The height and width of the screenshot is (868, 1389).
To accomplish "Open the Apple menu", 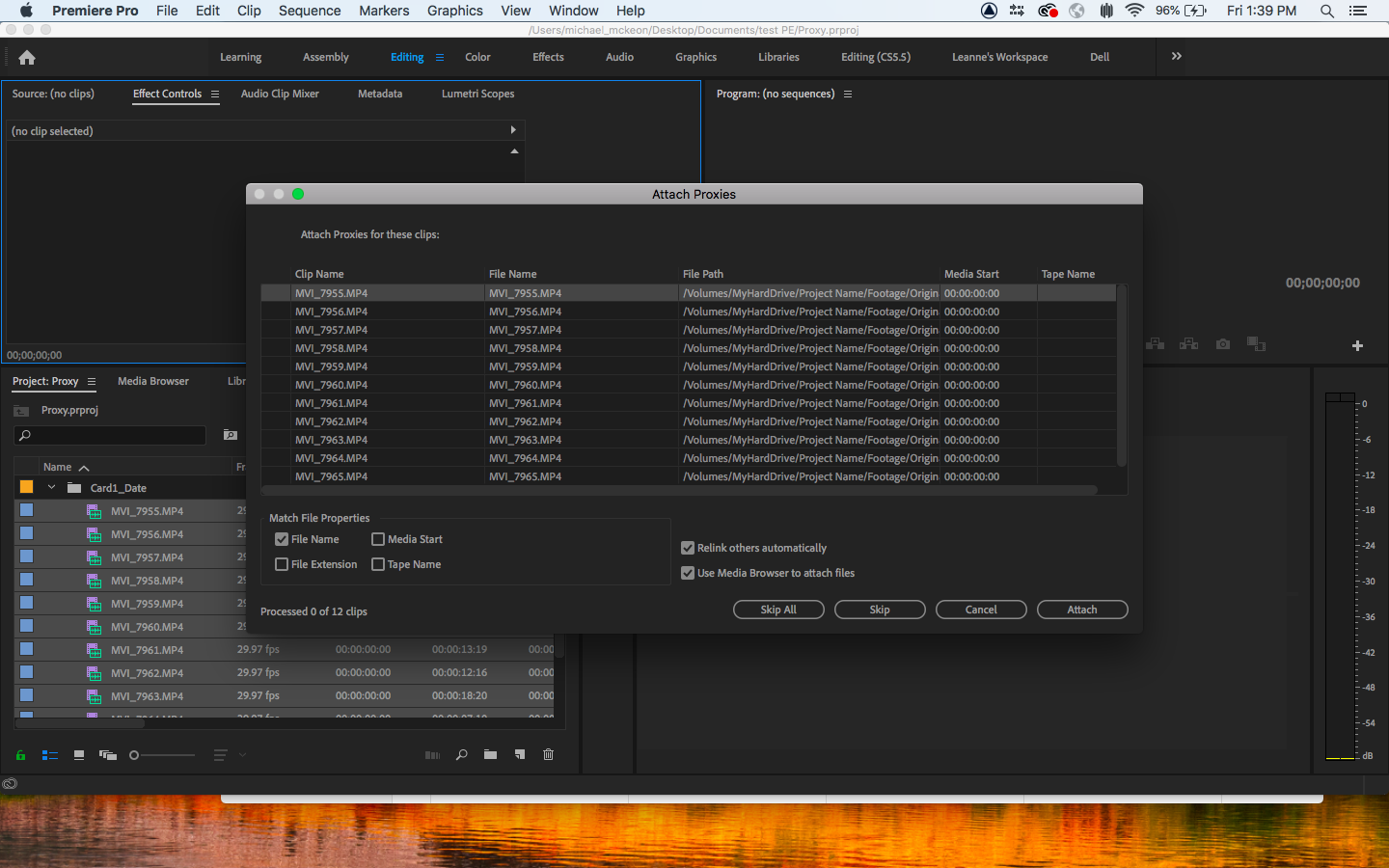I will tap(26, 11).
